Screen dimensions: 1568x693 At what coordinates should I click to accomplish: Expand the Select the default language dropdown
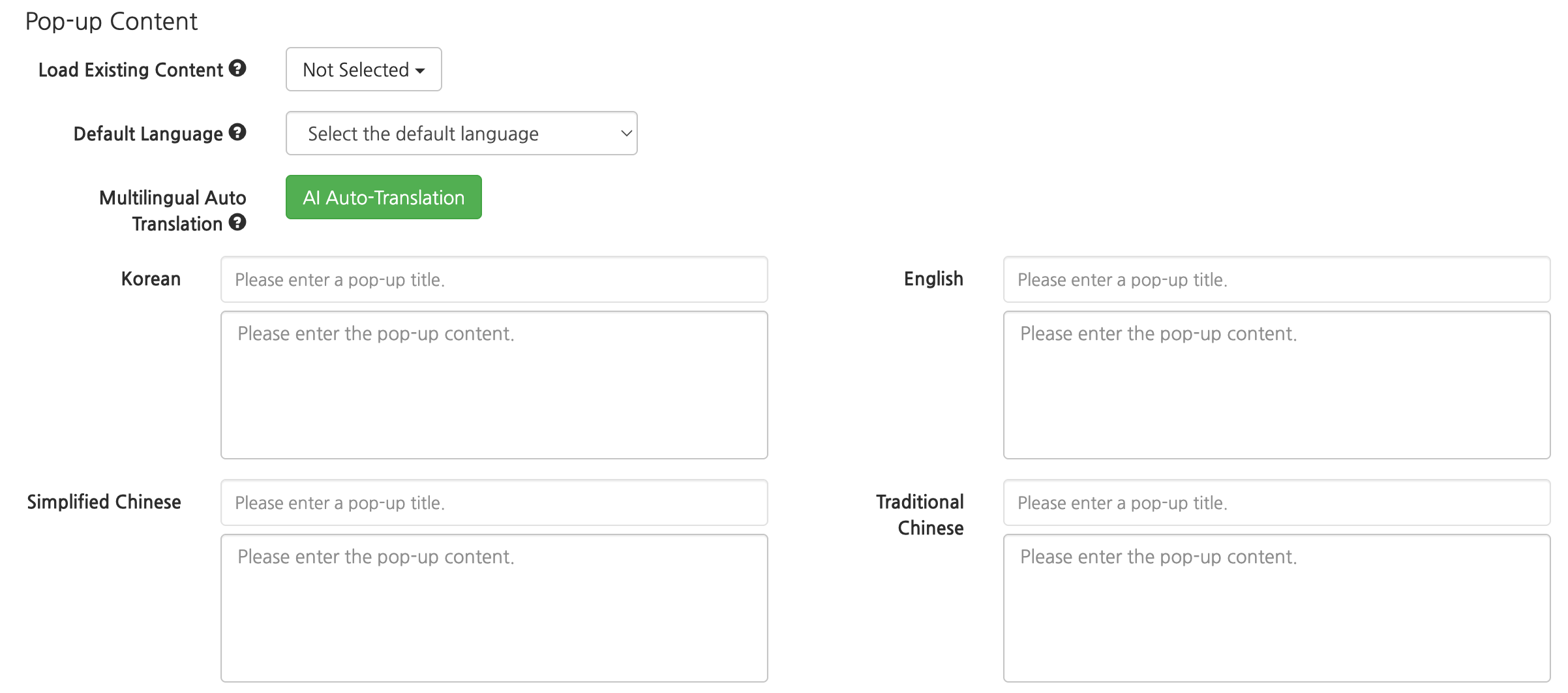(461, 133)
